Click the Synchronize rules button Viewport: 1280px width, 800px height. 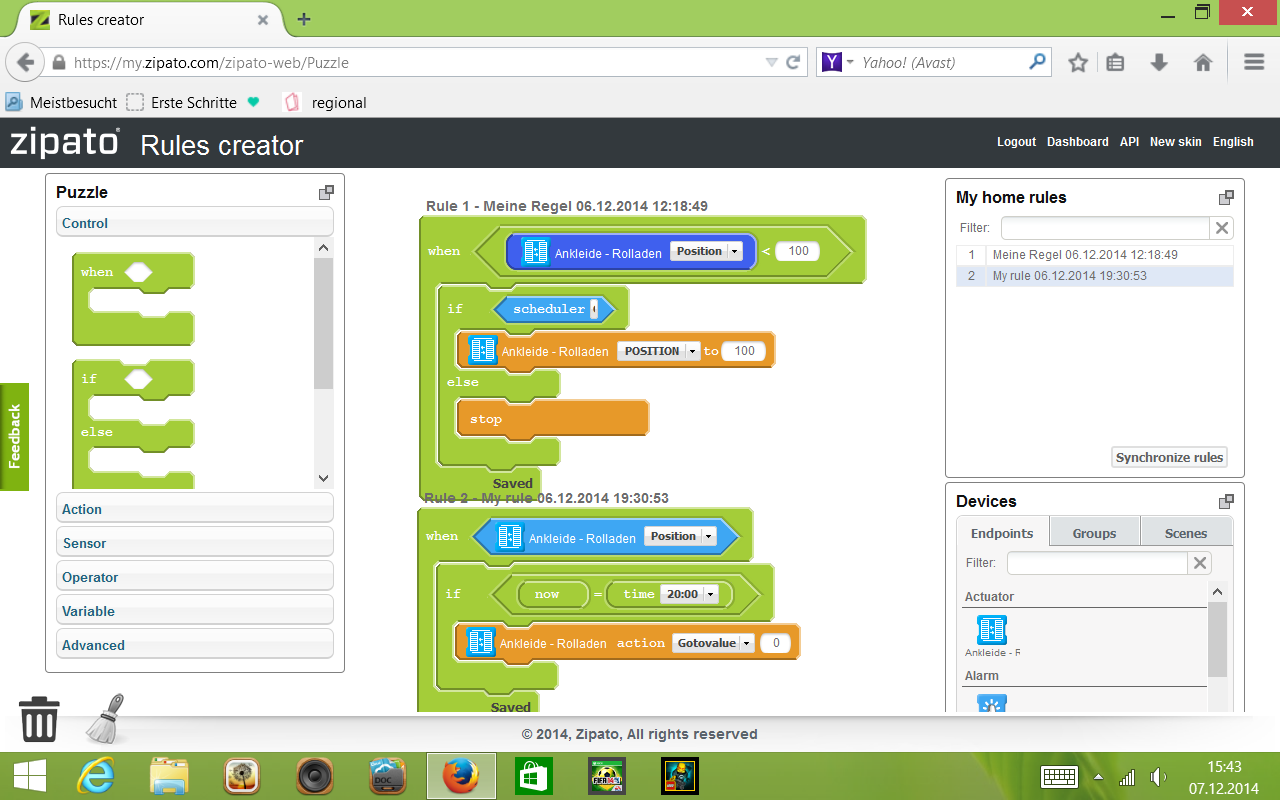1169,457
